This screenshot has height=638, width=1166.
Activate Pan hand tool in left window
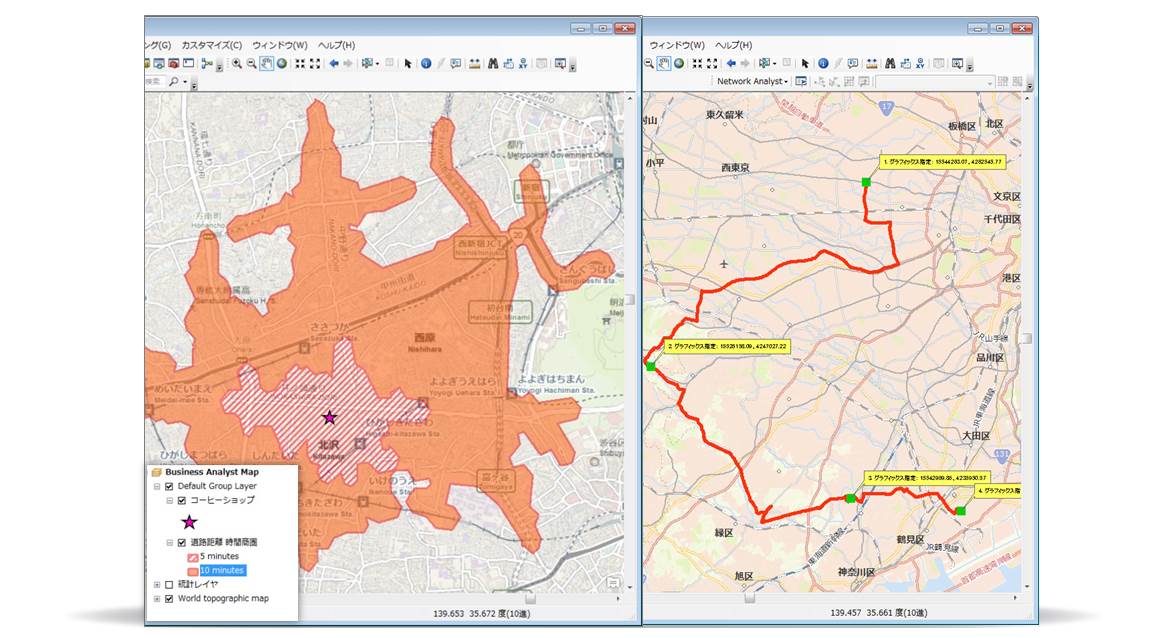tap(266, 63)
